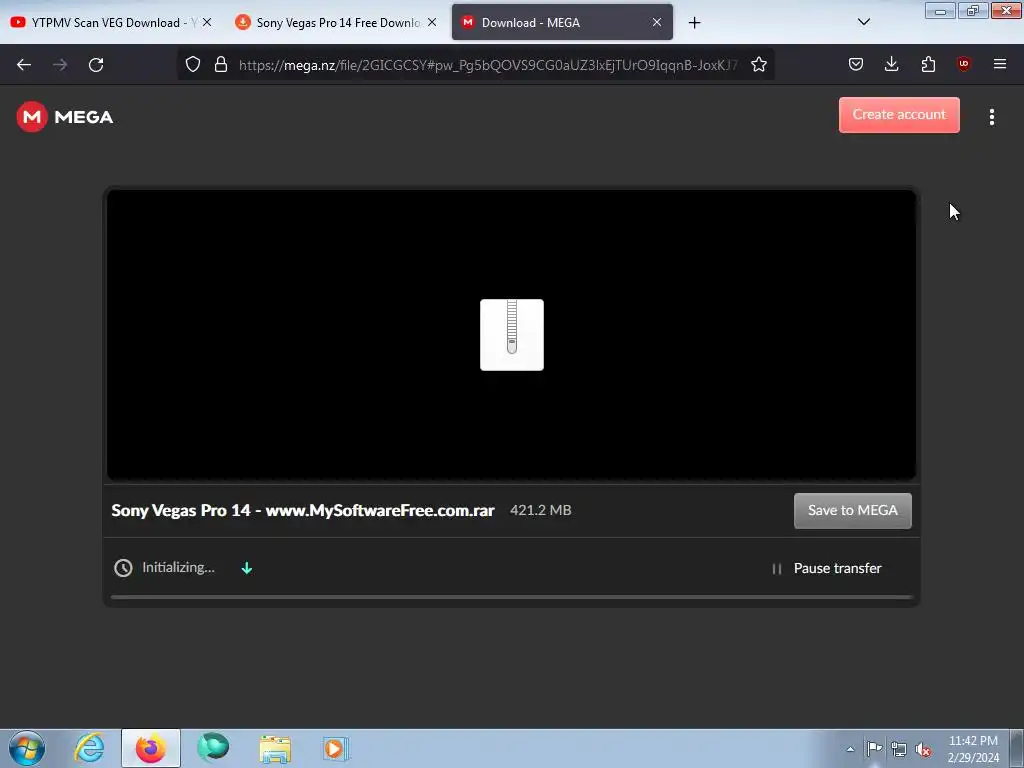
Task: Open the Windows Start menu
Action: (27, 748)
